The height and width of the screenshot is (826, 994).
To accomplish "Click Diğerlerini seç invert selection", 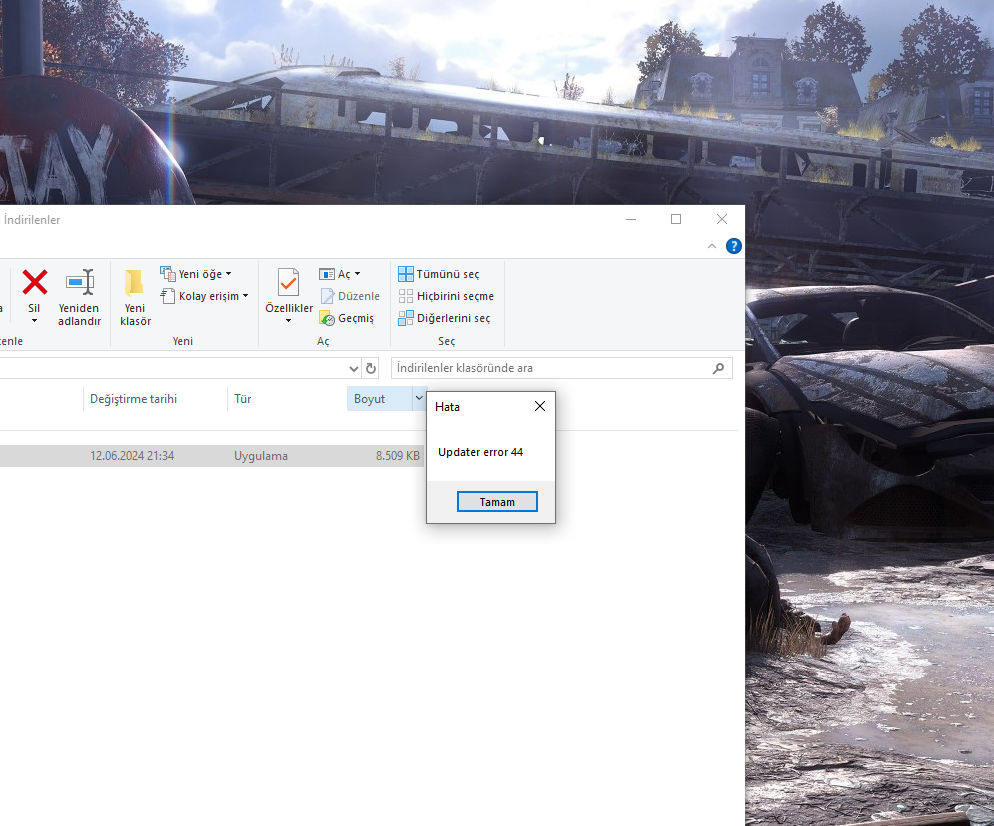I will tap(444, 318).
